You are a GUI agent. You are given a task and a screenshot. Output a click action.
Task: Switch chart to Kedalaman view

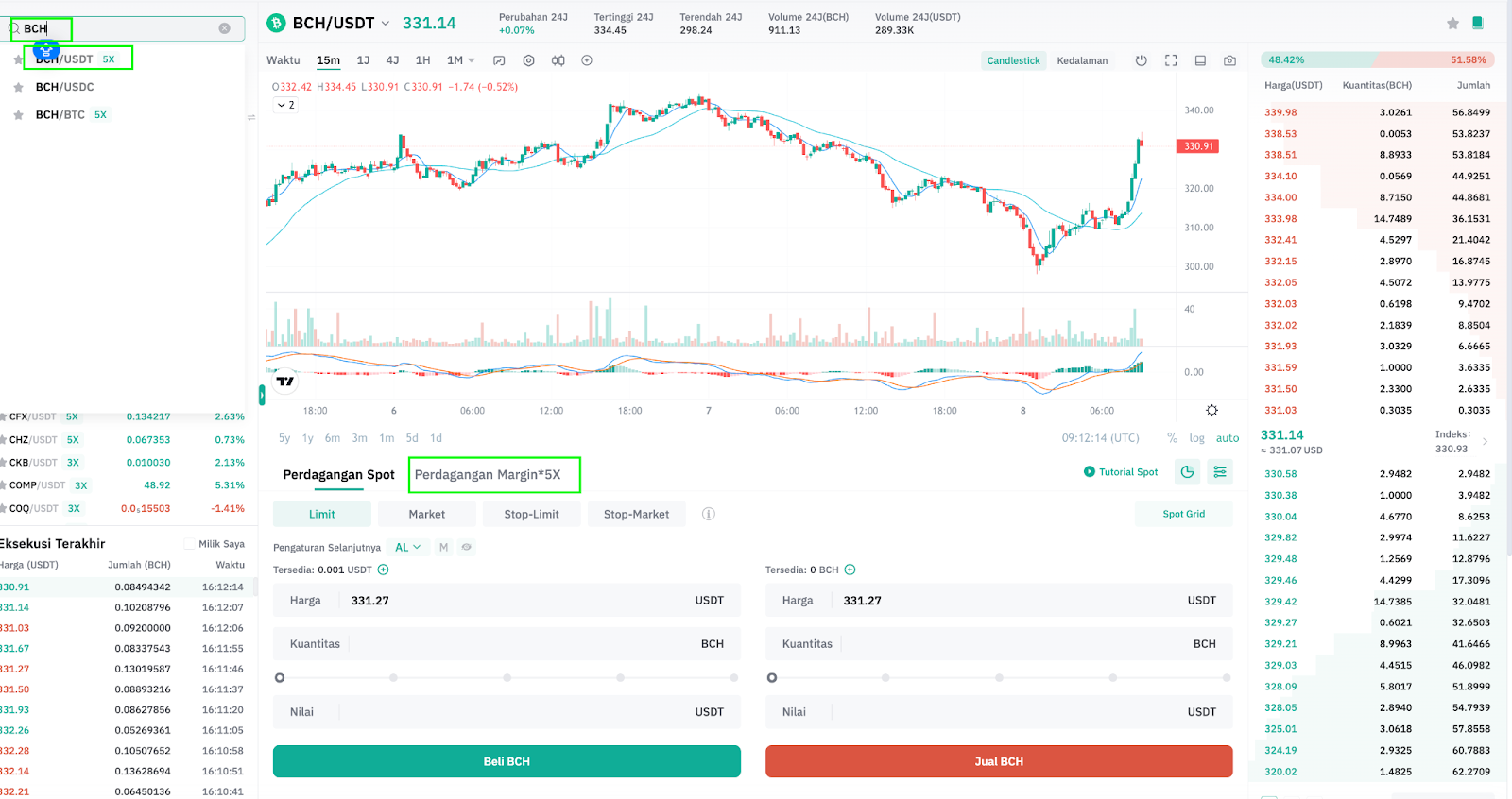point(1082,60)
